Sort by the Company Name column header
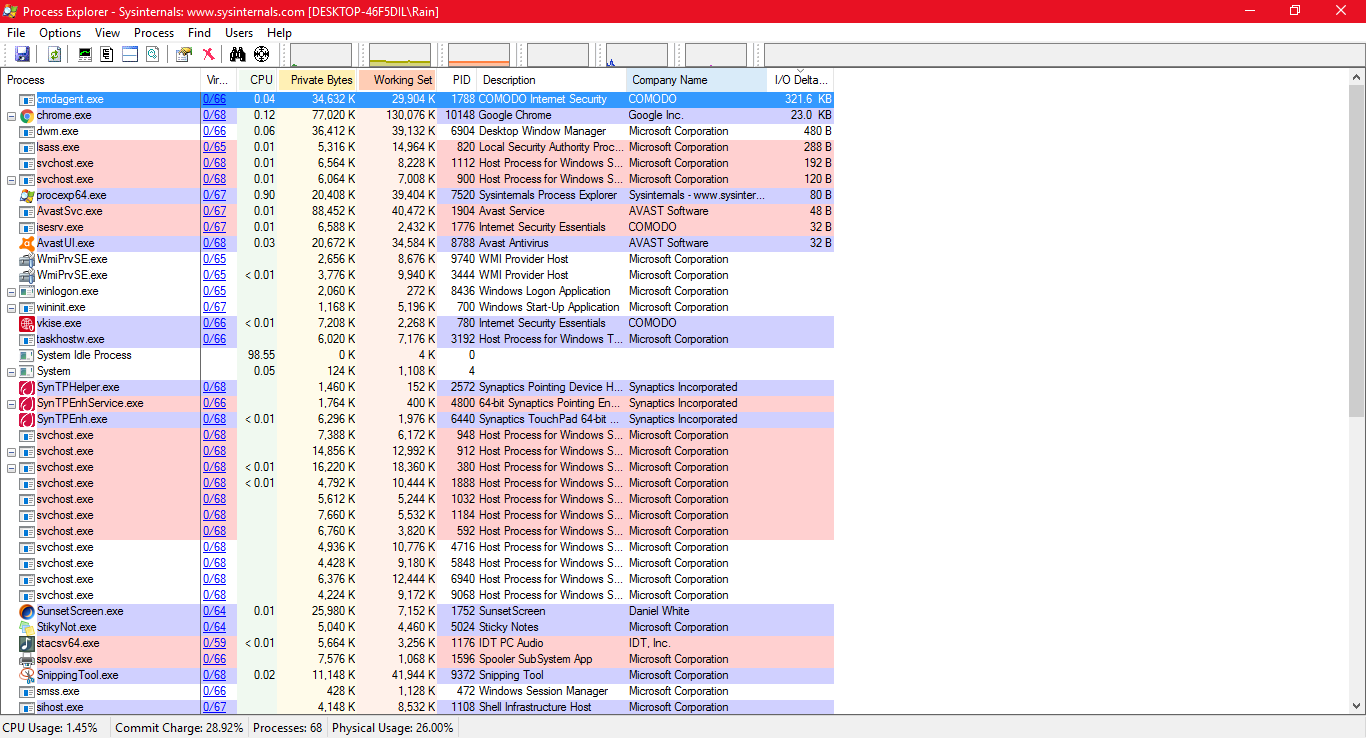The height and width of the screenshot is (738, 1366). tap(669, 80)
